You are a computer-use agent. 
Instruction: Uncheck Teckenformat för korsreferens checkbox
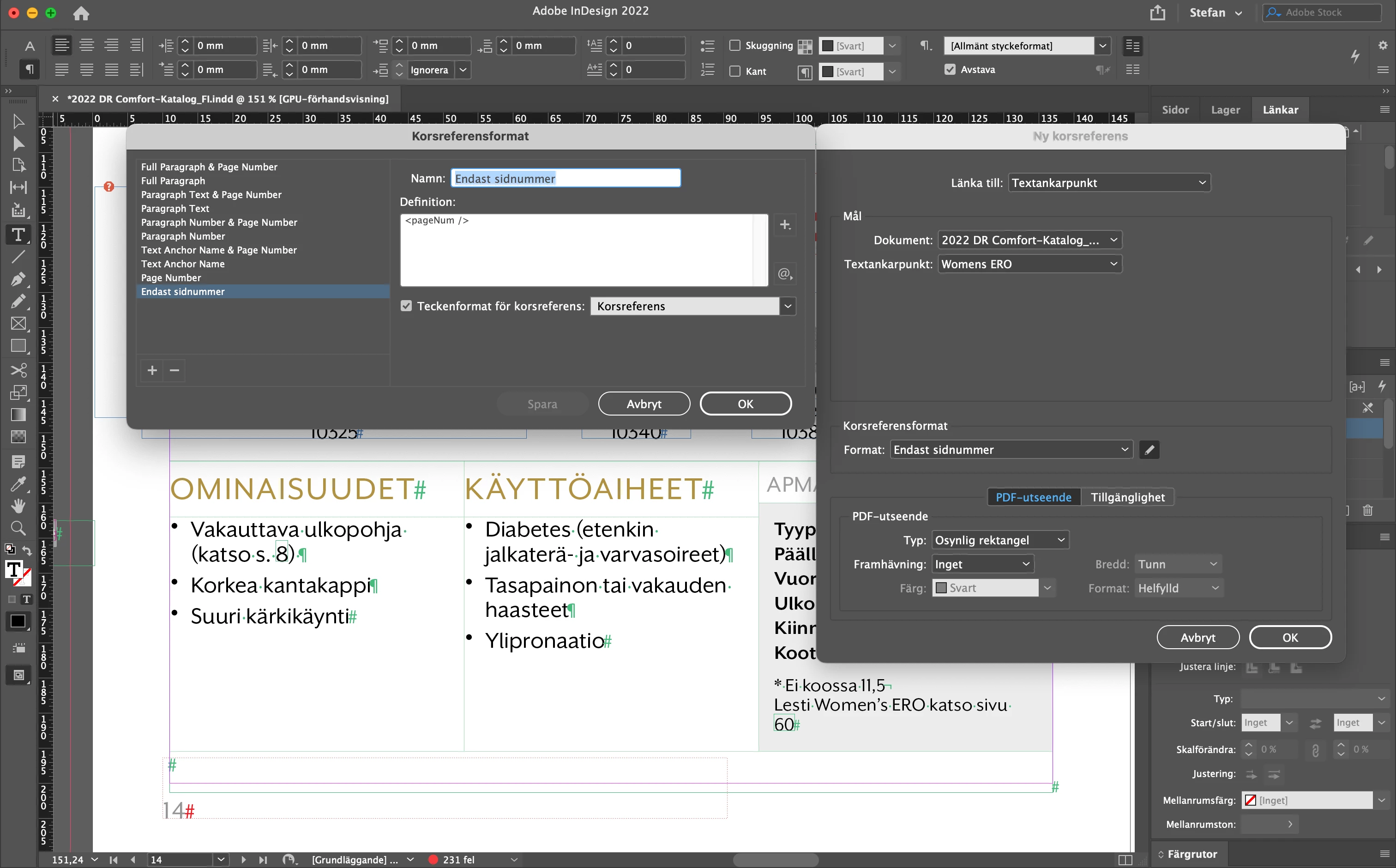(x=406, y=306)
